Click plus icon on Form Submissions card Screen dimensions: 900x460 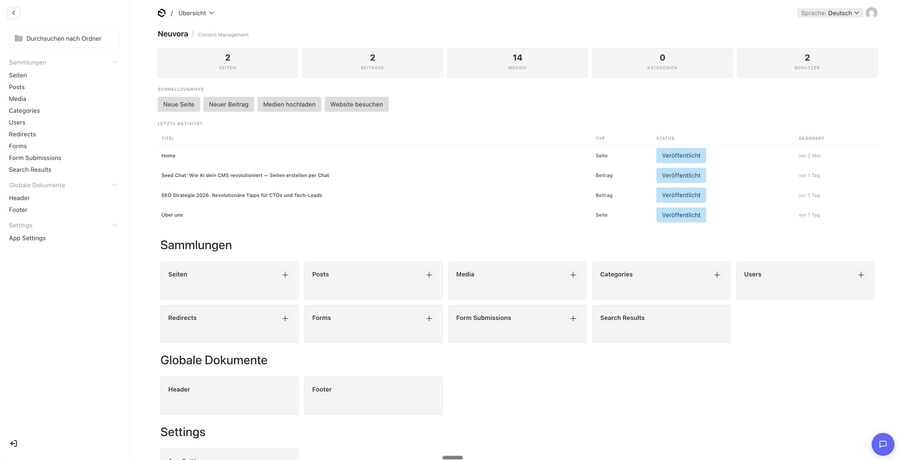pyautogui.click(x=573, y=318)
